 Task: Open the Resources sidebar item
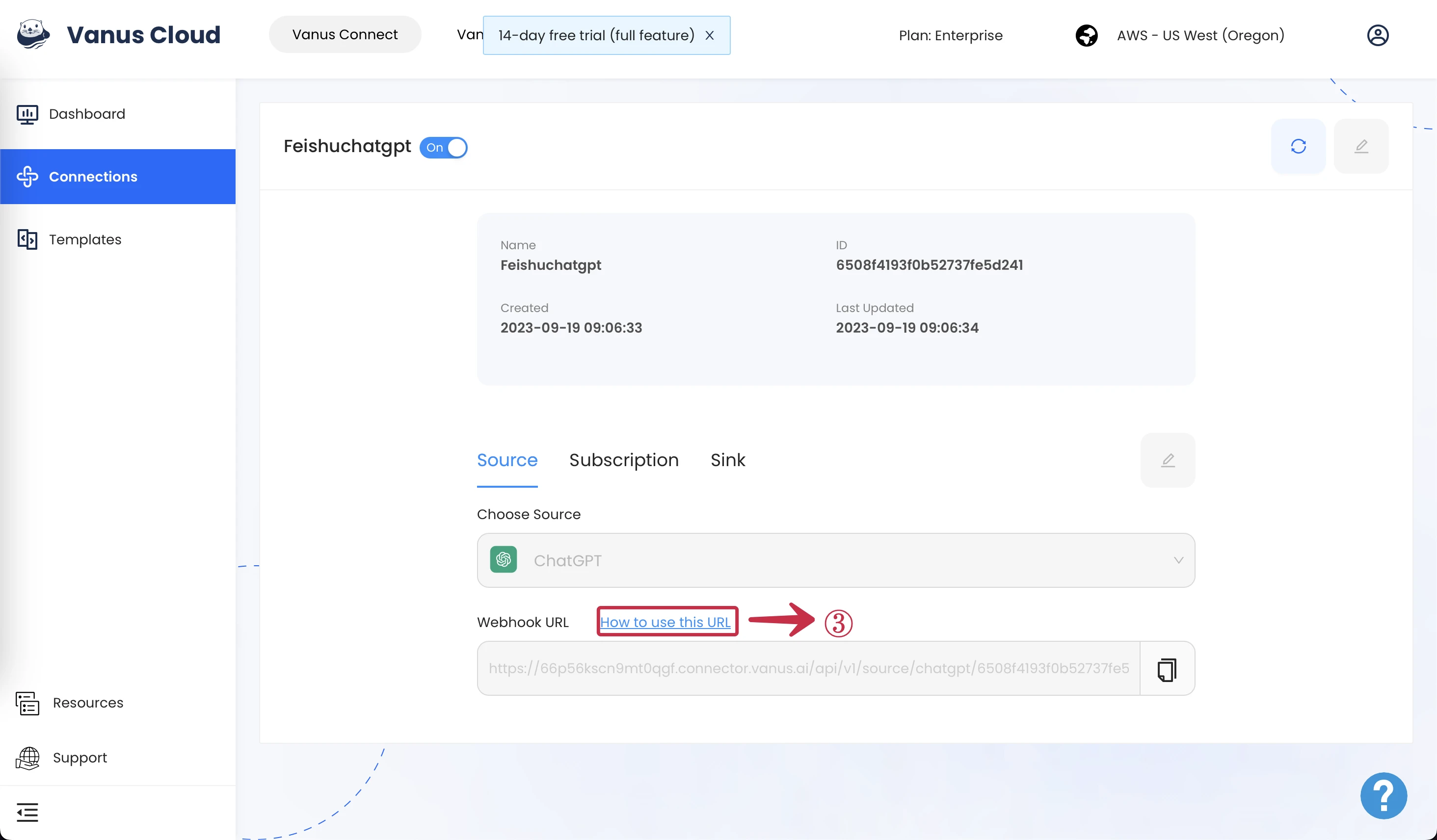117,703
